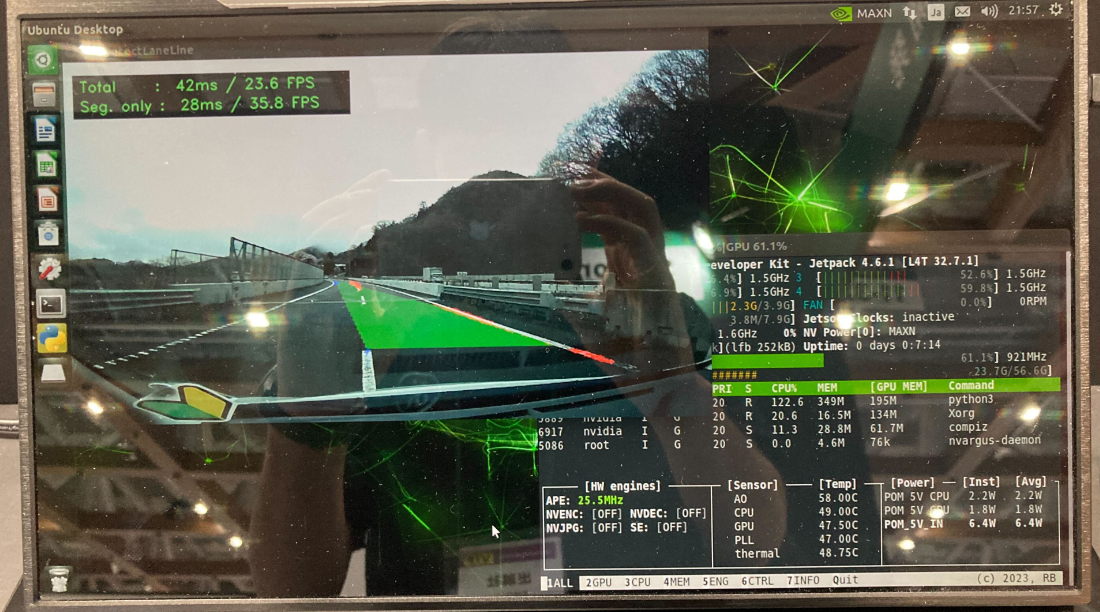
Task: Click the 'Total : 42ms / 23.6 FPS' overlay
Action: click(x=197, y=85)
